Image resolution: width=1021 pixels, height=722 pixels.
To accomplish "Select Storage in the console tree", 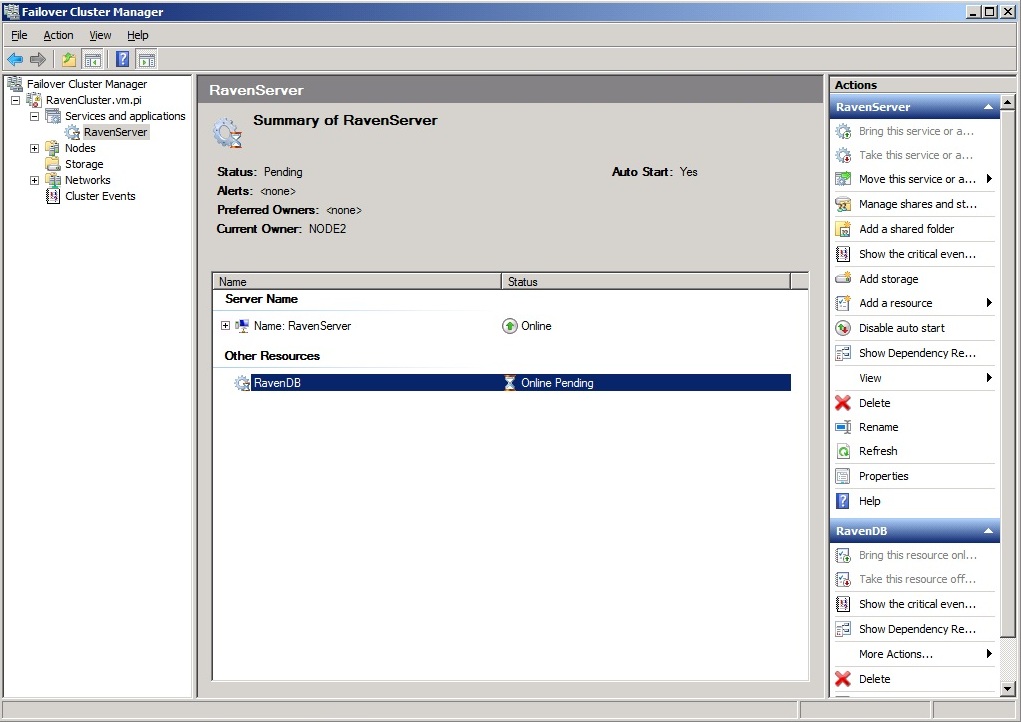I will point(84,164).
